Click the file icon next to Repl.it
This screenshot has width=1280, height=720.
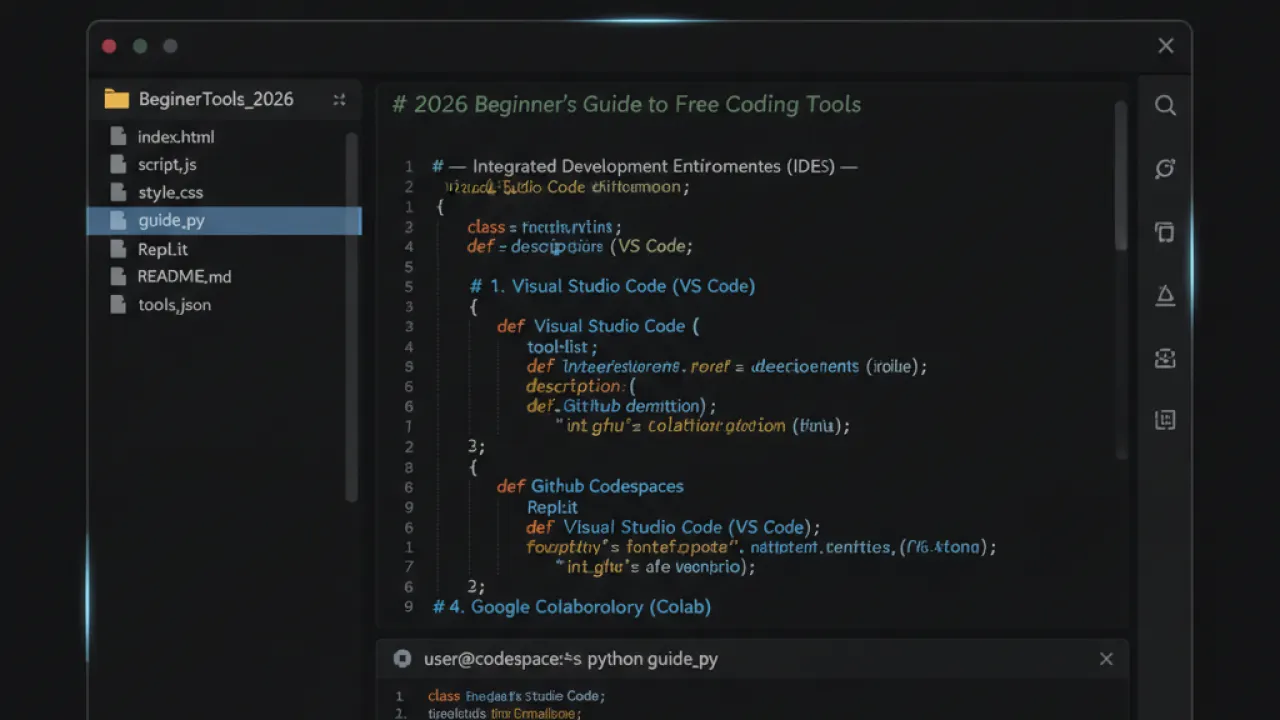[x=118, y=249]
